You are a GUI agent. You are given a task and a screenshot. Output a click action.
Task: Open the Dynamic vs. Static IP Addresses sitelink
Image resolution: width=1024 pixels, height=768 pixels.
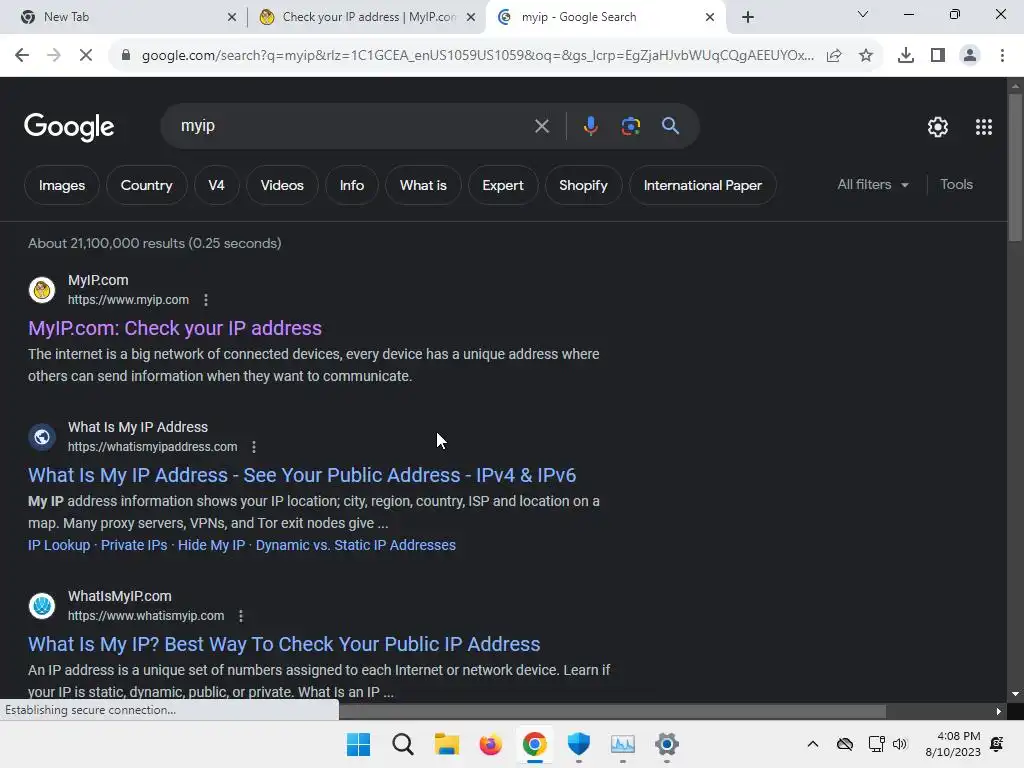[x=356, y=545]
